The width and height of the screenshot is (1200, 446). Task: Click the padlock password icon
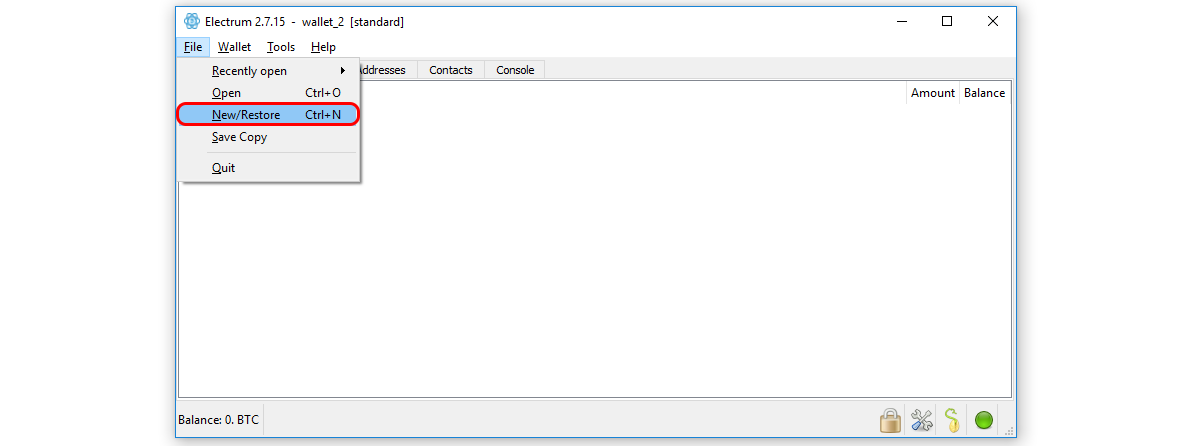coord(890,420)
